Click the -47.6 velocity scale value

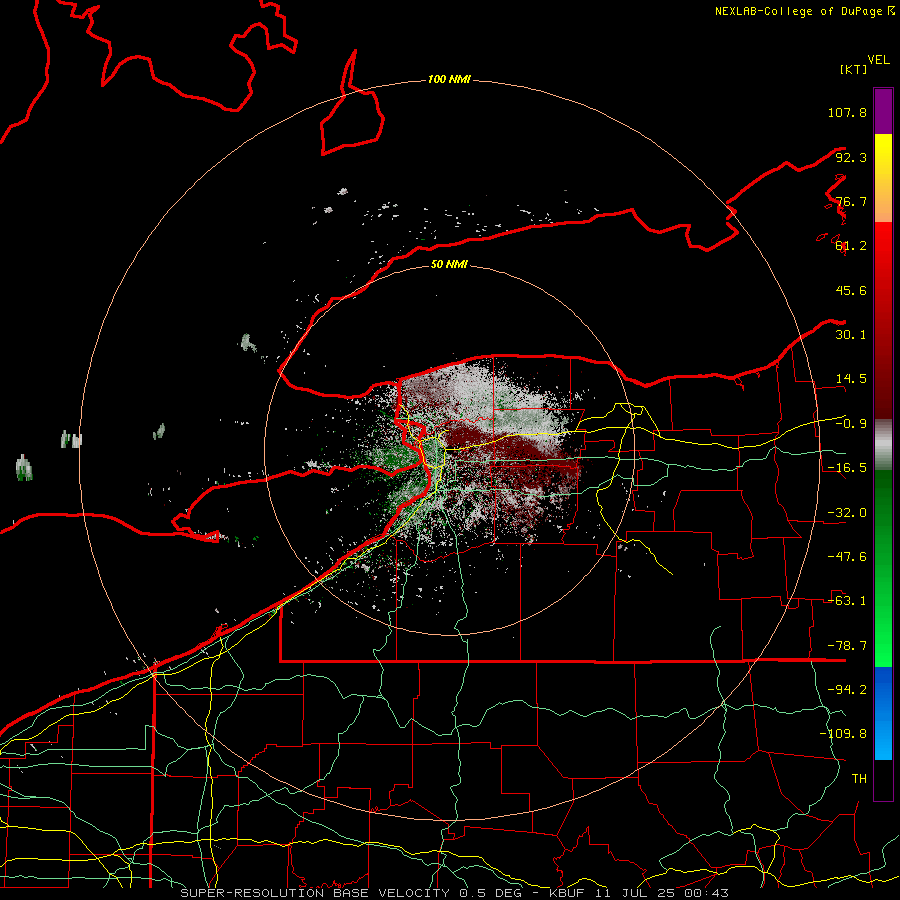pyautogui.click(x=847, y=557)
